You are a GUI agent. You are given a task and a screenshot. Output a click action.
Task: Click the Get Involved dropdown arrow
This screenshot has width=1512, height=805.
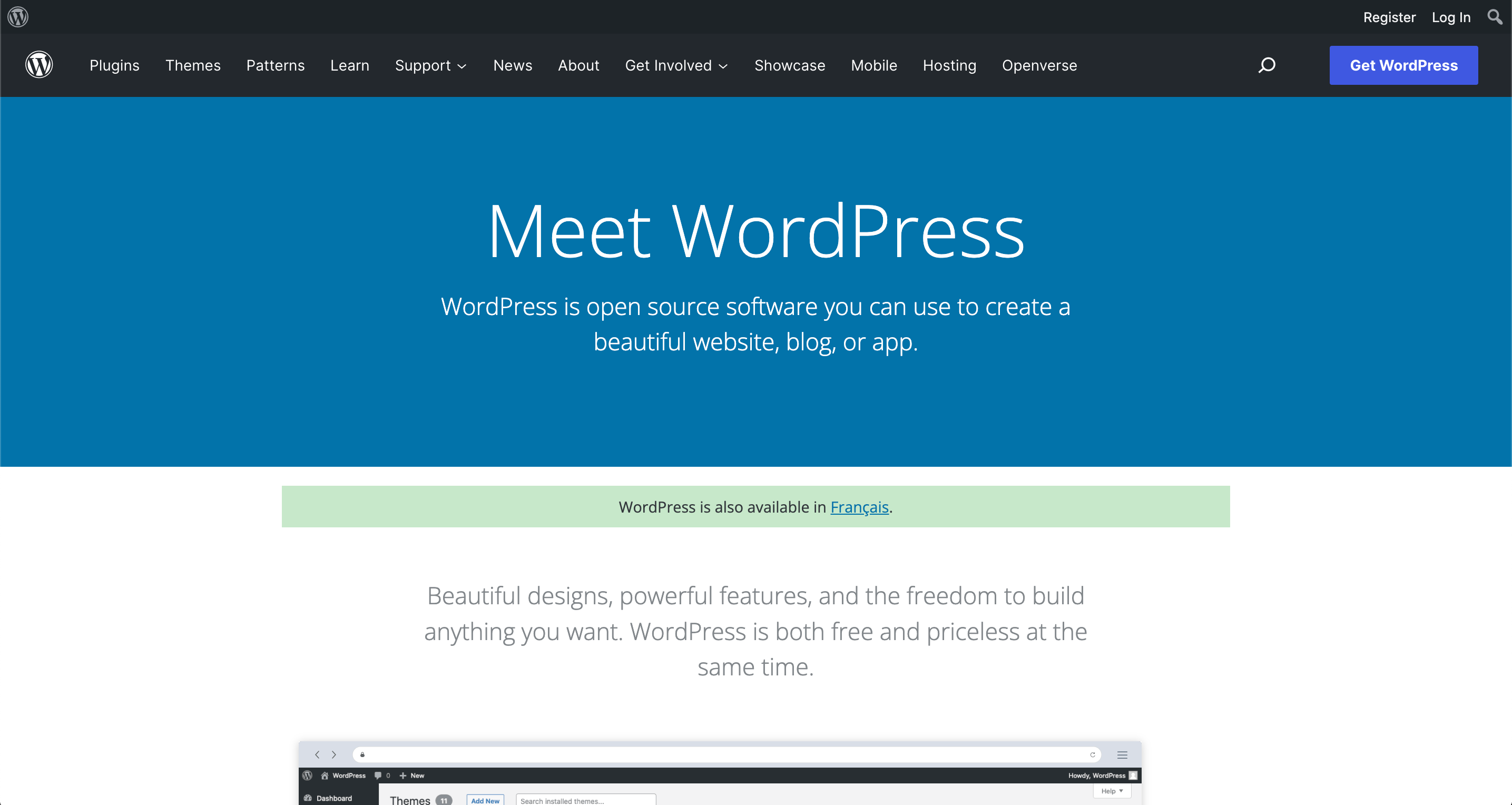point(724,65)
